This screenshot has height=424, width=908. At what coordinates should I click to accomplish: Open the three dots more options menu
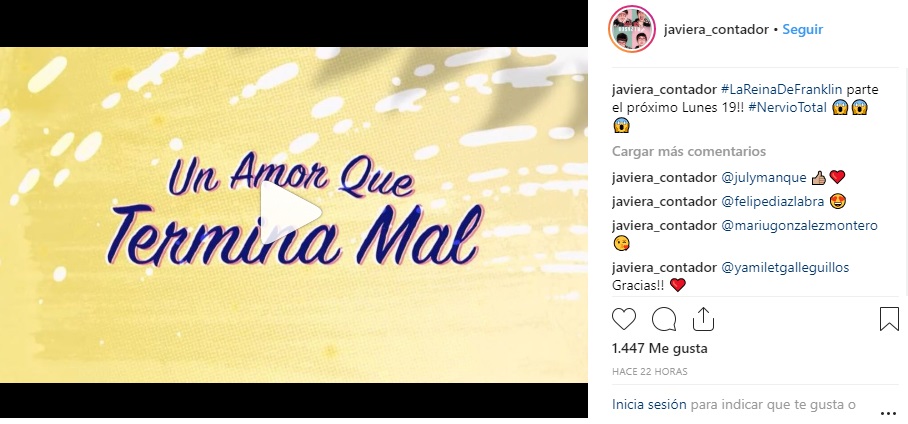tap(888, 414)
